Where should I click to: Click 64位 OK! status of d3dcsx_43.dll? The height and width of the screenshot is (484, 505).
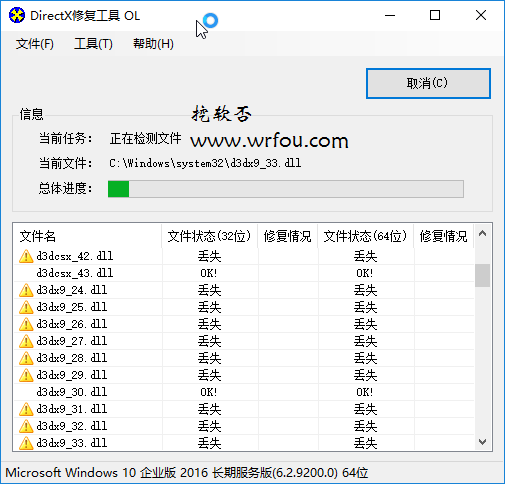click(x=365, y=273)
